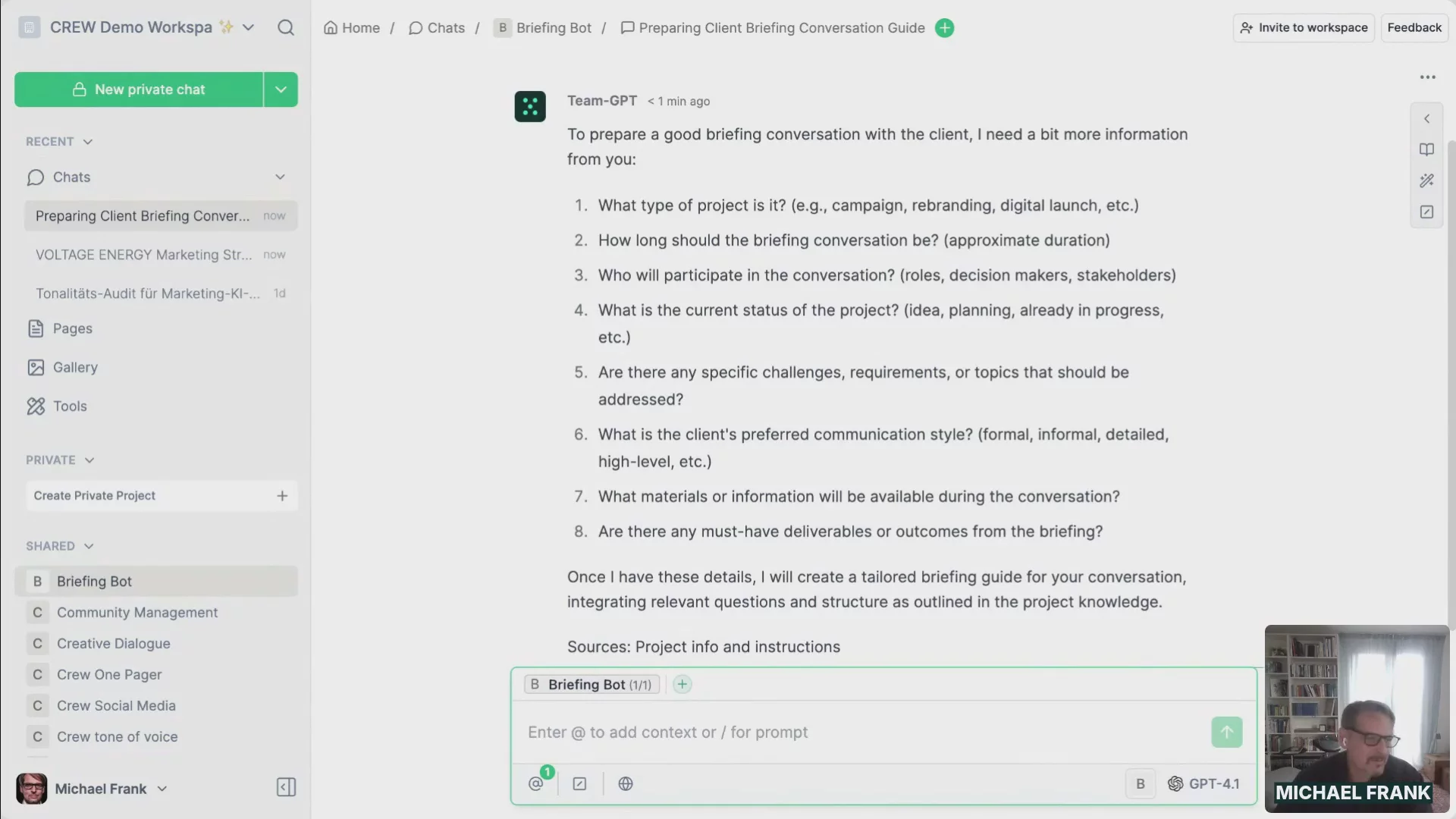Screen dimensions: 1456x819
Task: Start a New private chat
Action: click(139, 89)
